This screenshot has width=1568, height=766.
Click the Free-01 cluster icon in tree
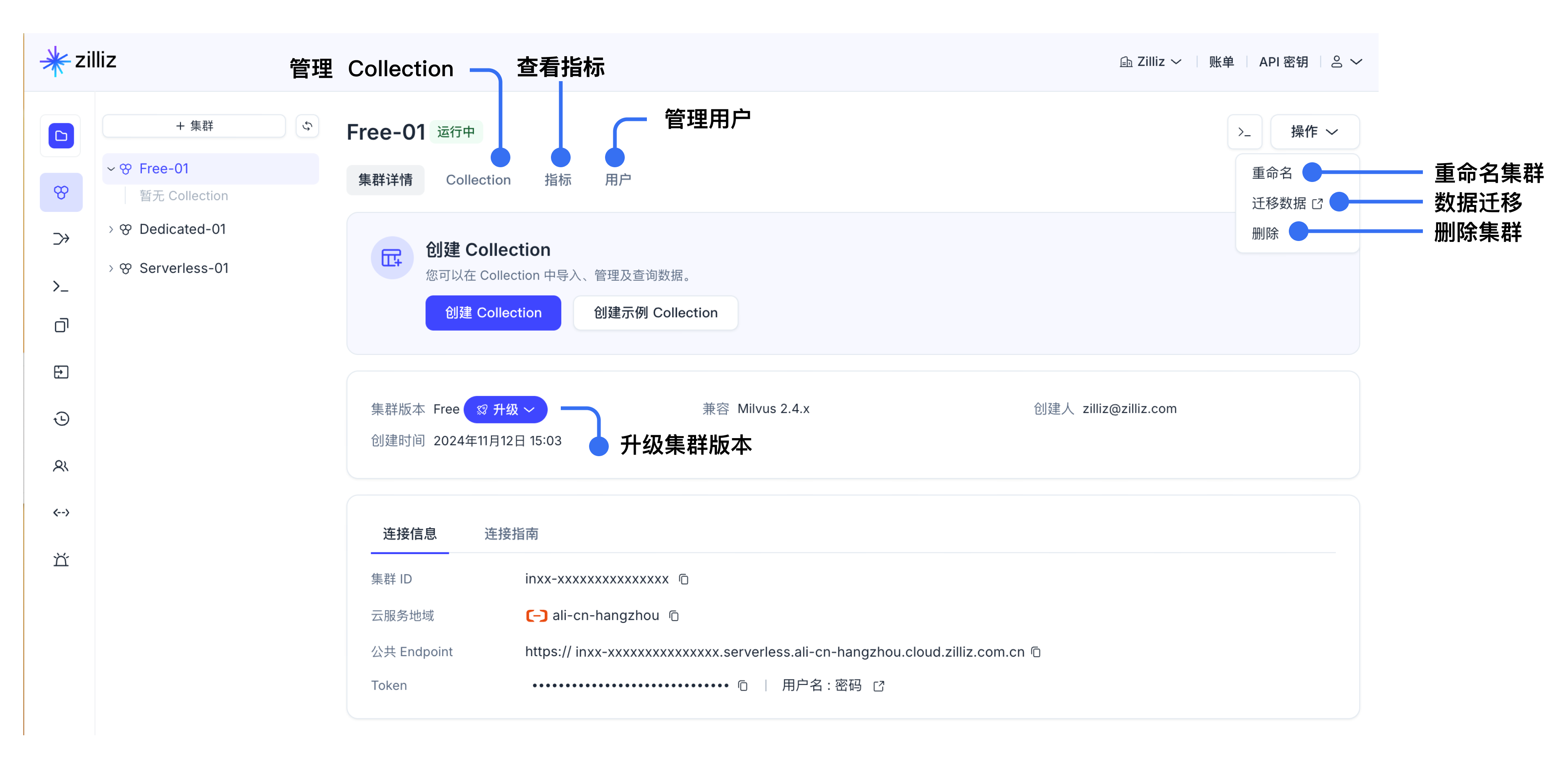pyautogui.click(x=125, y=168)
